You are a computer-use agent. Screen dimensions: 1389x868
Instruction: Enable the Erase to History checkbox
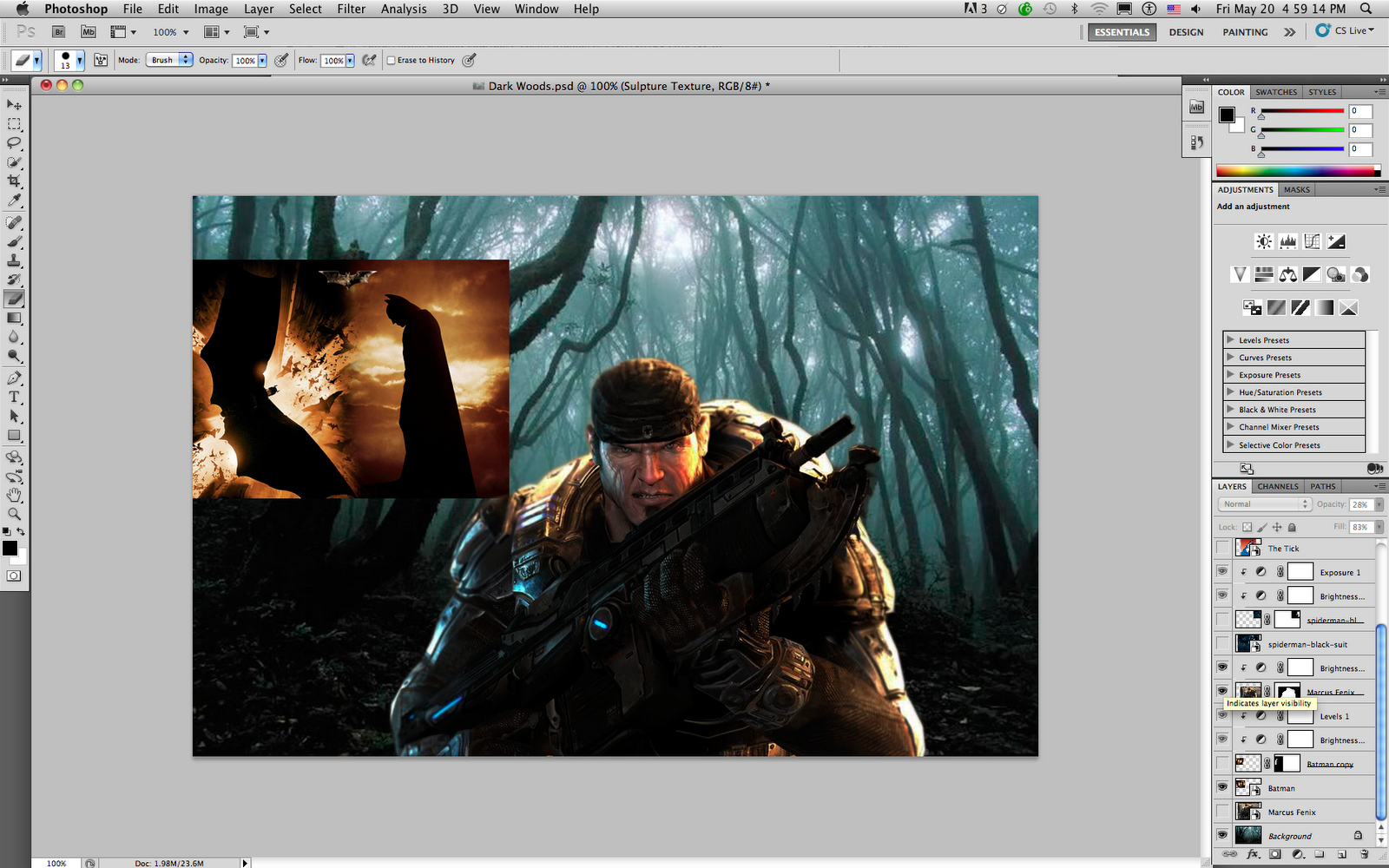click(x=391, y=60)
